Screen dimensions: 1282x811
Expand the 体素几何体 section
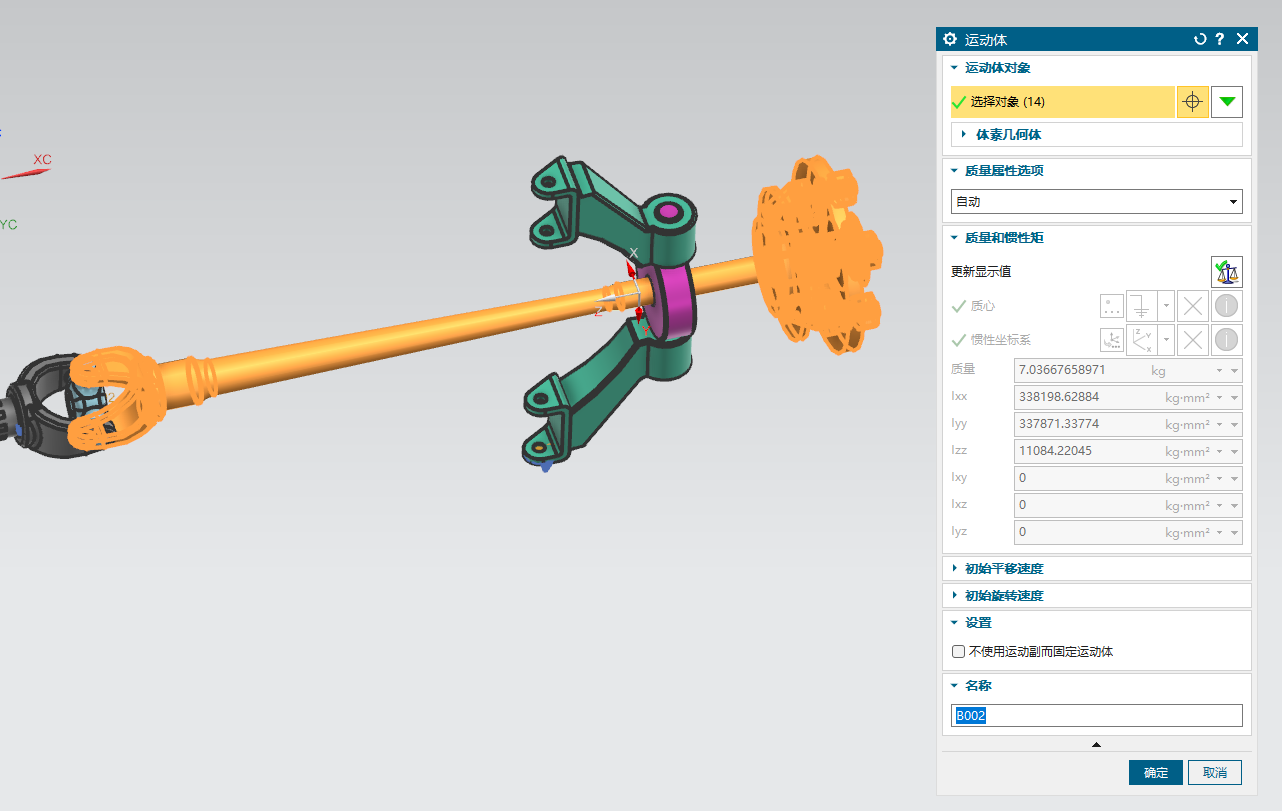[x=1009, y=134]
